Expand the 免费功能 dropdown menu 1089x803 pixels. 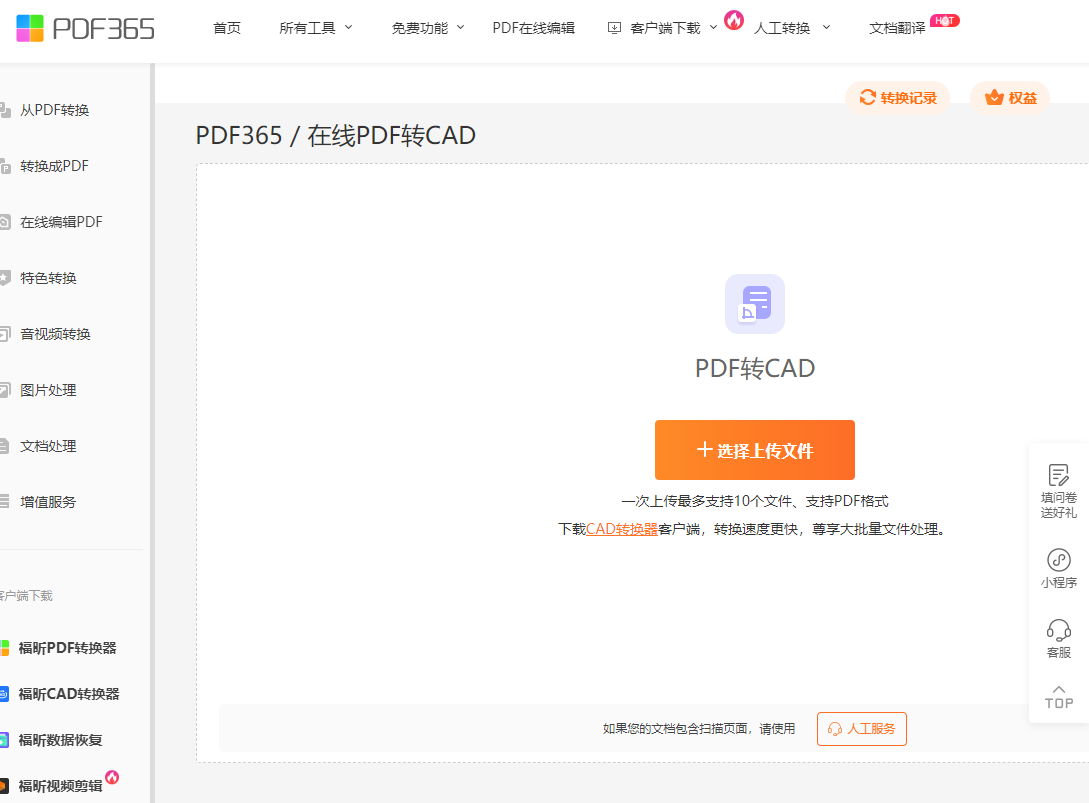428,28
